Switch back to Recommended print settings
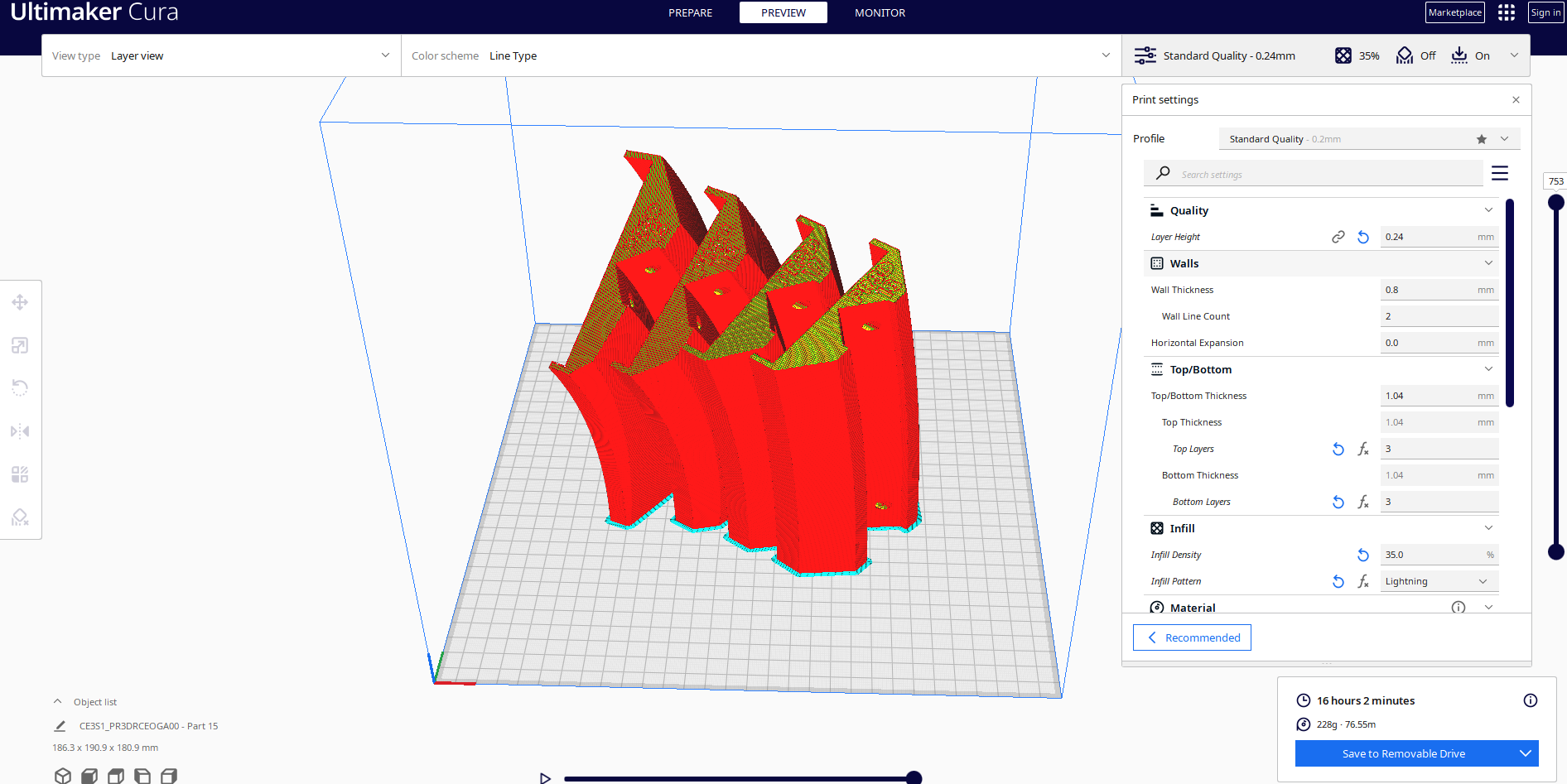 coord(1192,637)
